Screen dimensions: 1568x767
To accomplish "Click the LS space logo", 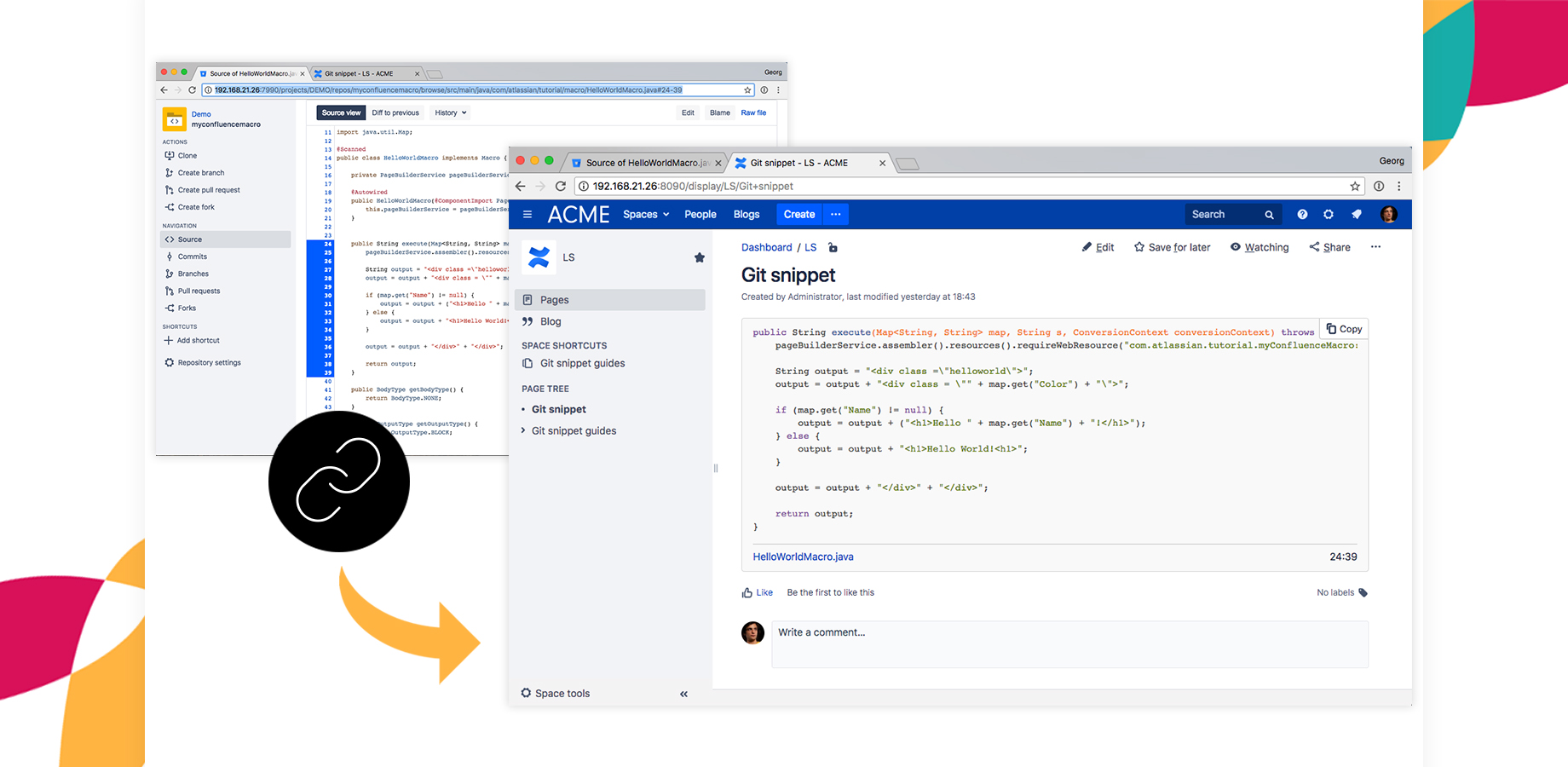I will pyautogui.click(x=539, y=257).
